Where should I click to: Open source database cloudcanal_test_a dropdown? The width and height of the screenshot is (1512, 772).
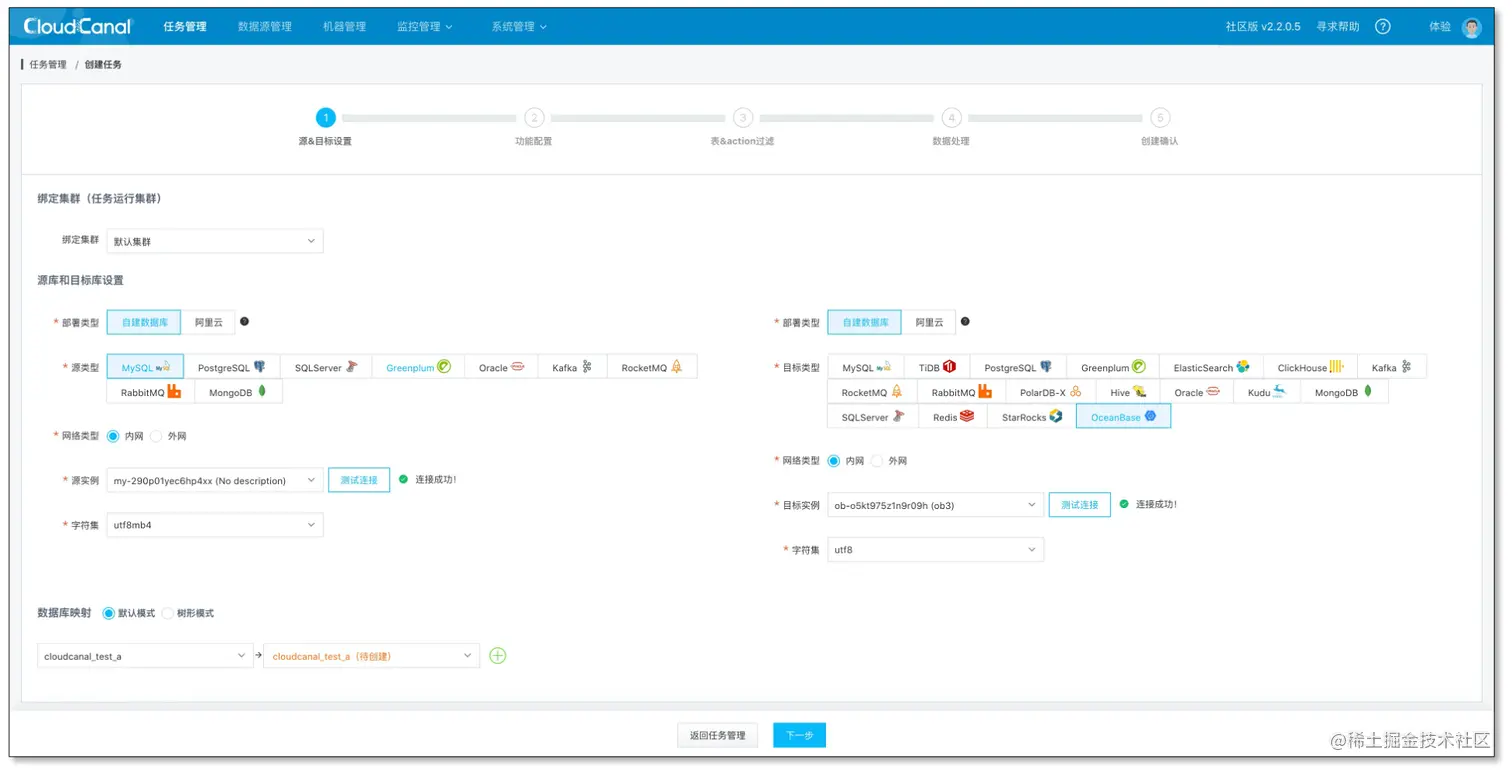[145, 656]
